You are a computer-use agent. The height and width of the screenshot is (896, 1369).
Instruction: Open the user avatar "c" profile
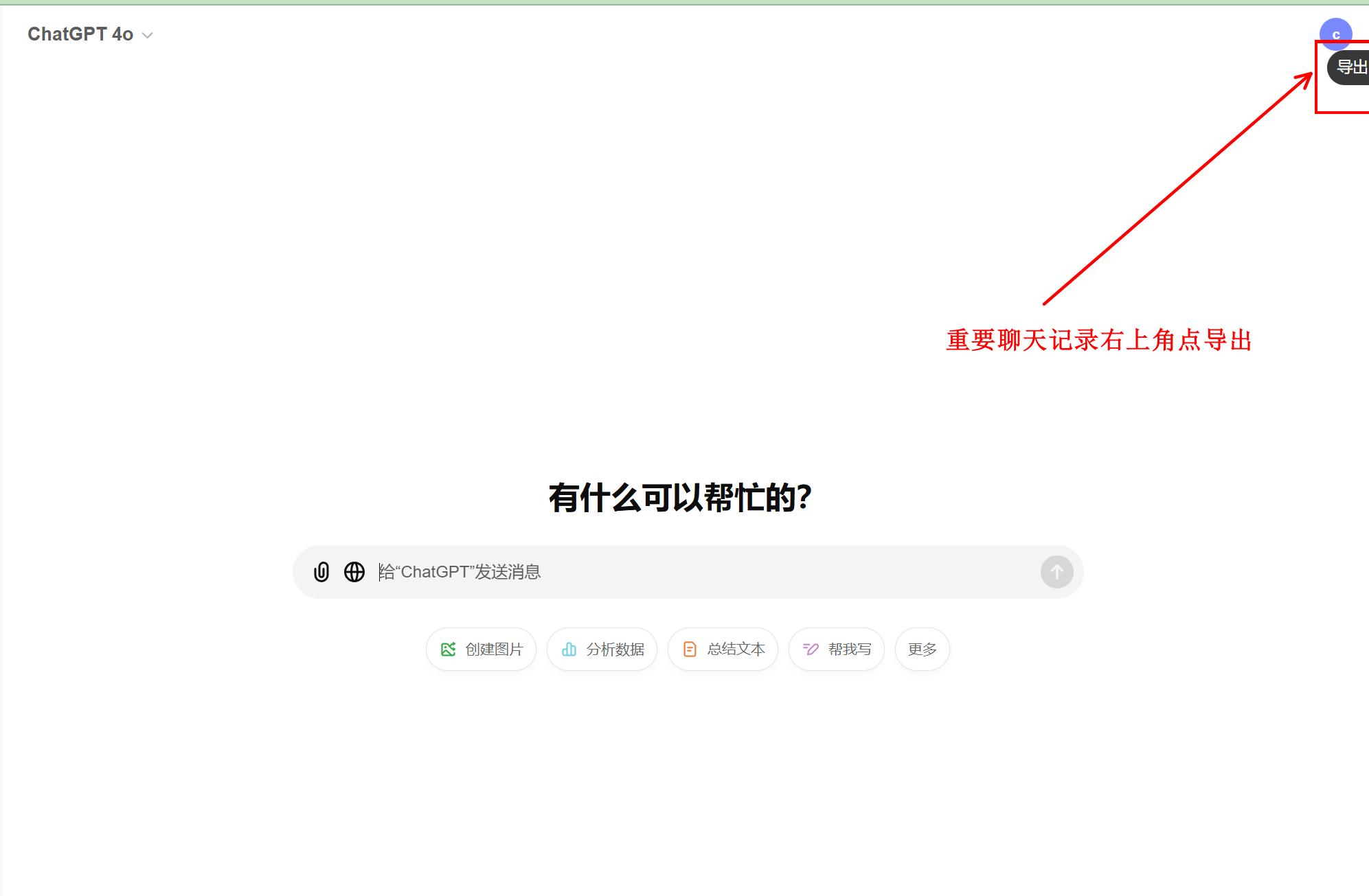tap(1335, 33)
